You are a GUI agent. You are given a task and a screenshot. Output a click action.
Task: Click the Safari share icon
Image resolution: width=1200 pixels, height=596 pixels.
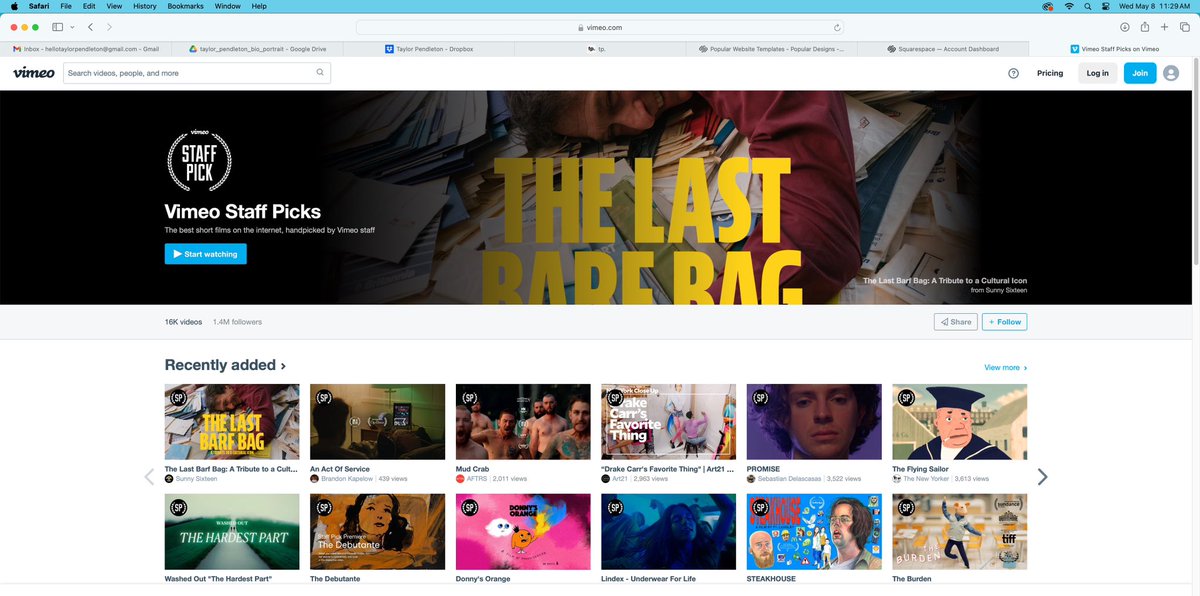tap(1145, 27)
